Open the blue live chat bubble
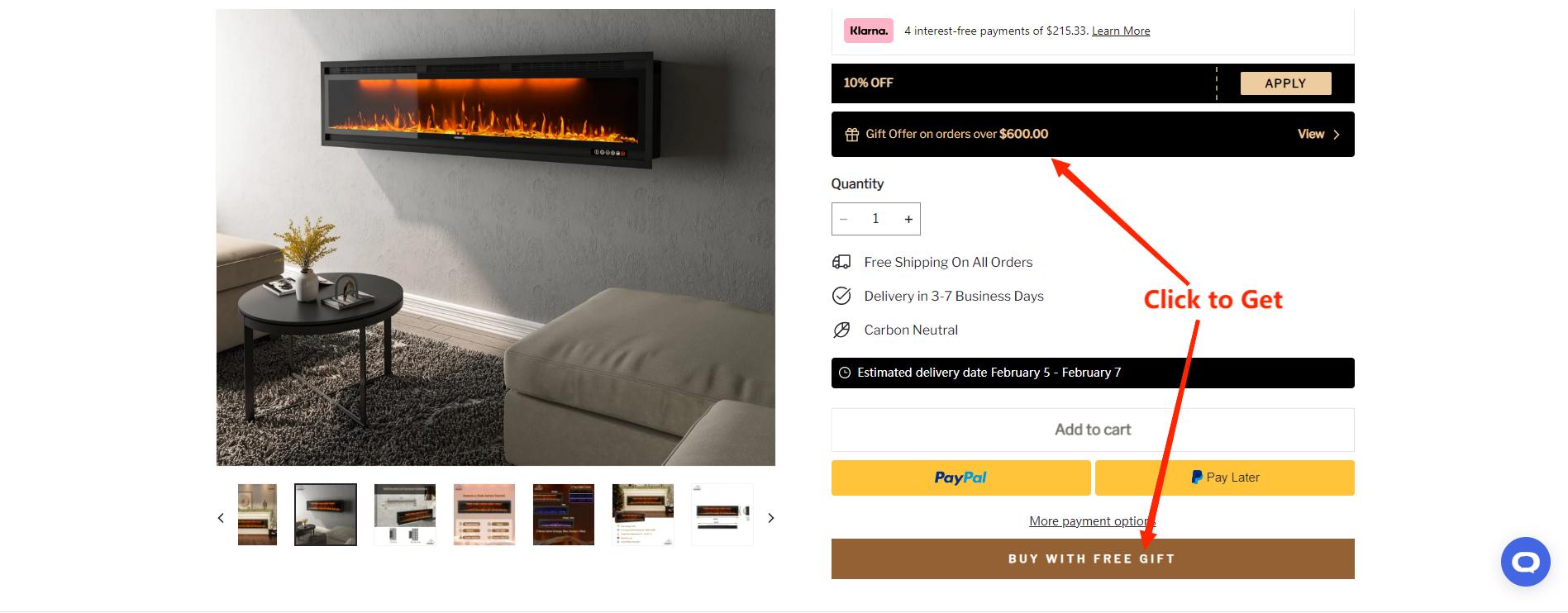The height and width of the screenshot is (613, 1568). pyautogui.click(x=1525, y=562)
